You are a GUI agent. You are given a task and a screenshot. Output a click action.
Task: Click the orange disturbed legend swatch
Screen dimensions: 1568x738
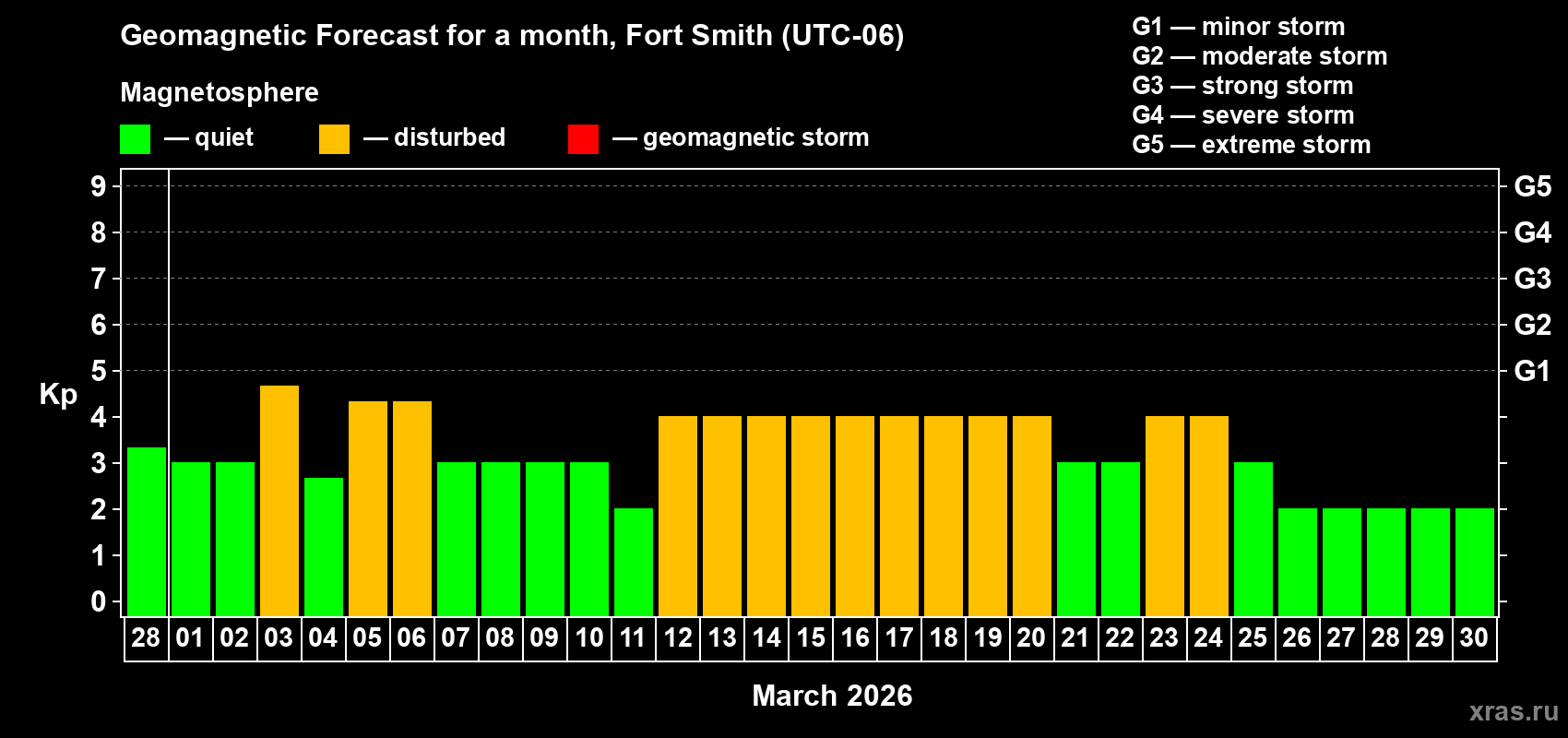click(x=335, y=139)
